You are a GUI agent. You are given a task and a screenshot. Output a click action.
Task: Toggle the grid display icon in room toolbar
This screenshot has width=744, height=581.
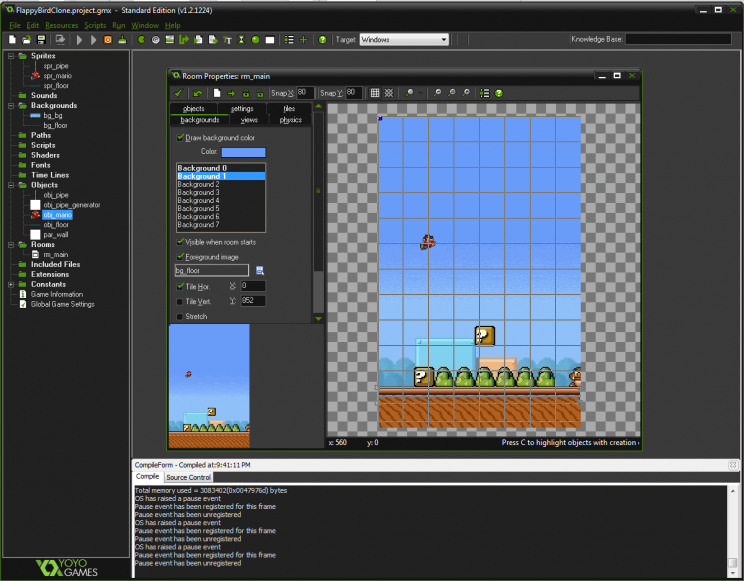point(375,93)
